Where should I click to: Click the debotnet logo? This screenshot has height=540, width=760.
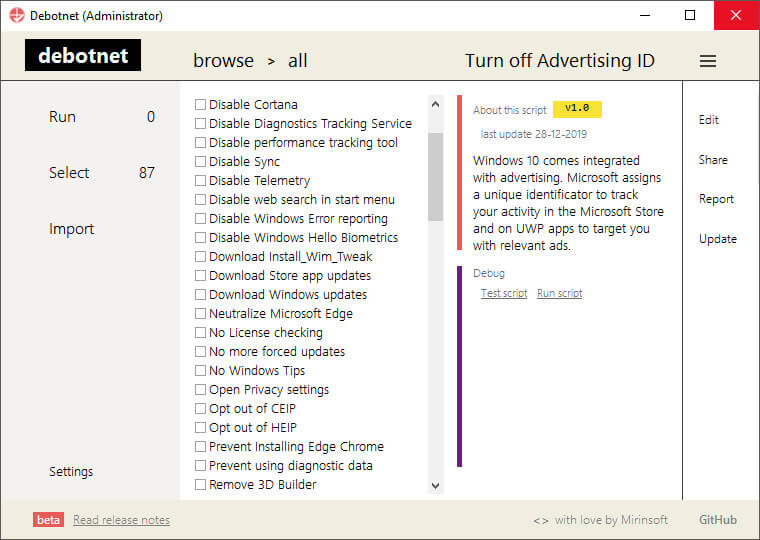83,55
